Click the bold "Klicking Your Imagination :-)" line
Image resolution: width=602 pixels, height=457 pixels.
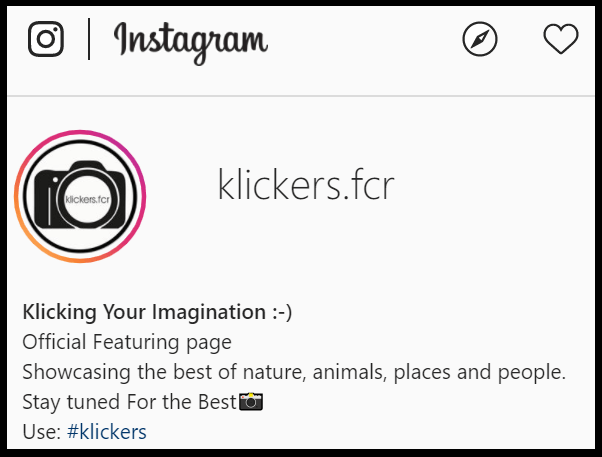tap(157, 312)
